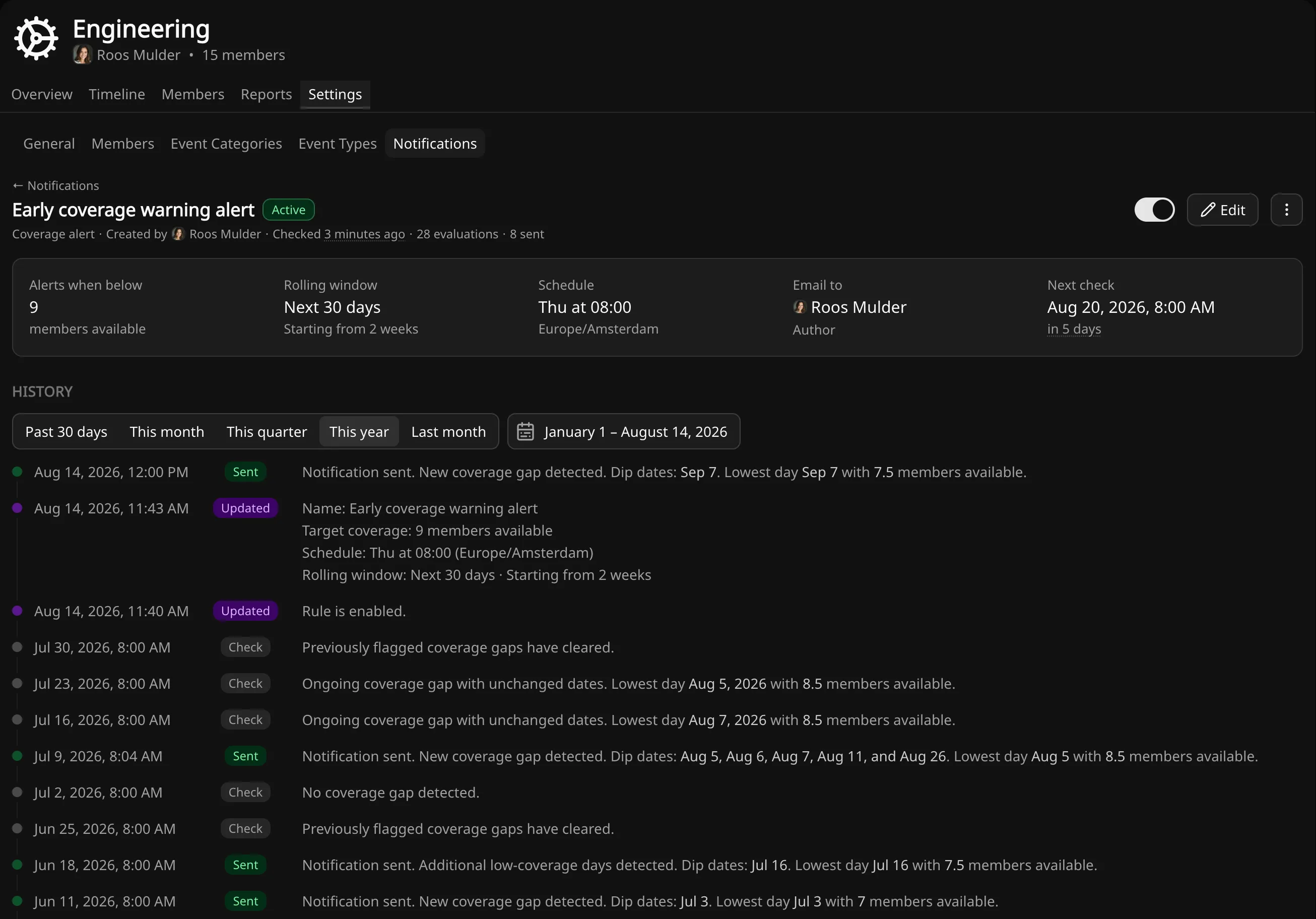Open the three-dot more options menu

1286,210
